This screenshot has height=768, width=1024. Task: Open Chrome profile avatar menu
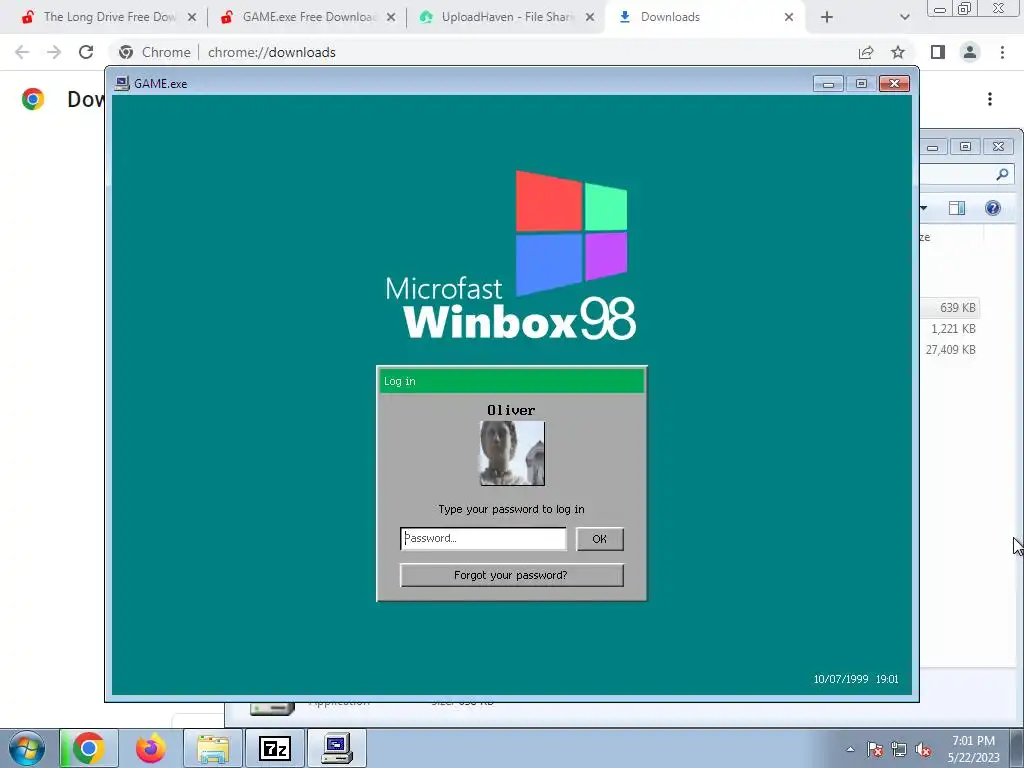970,52
